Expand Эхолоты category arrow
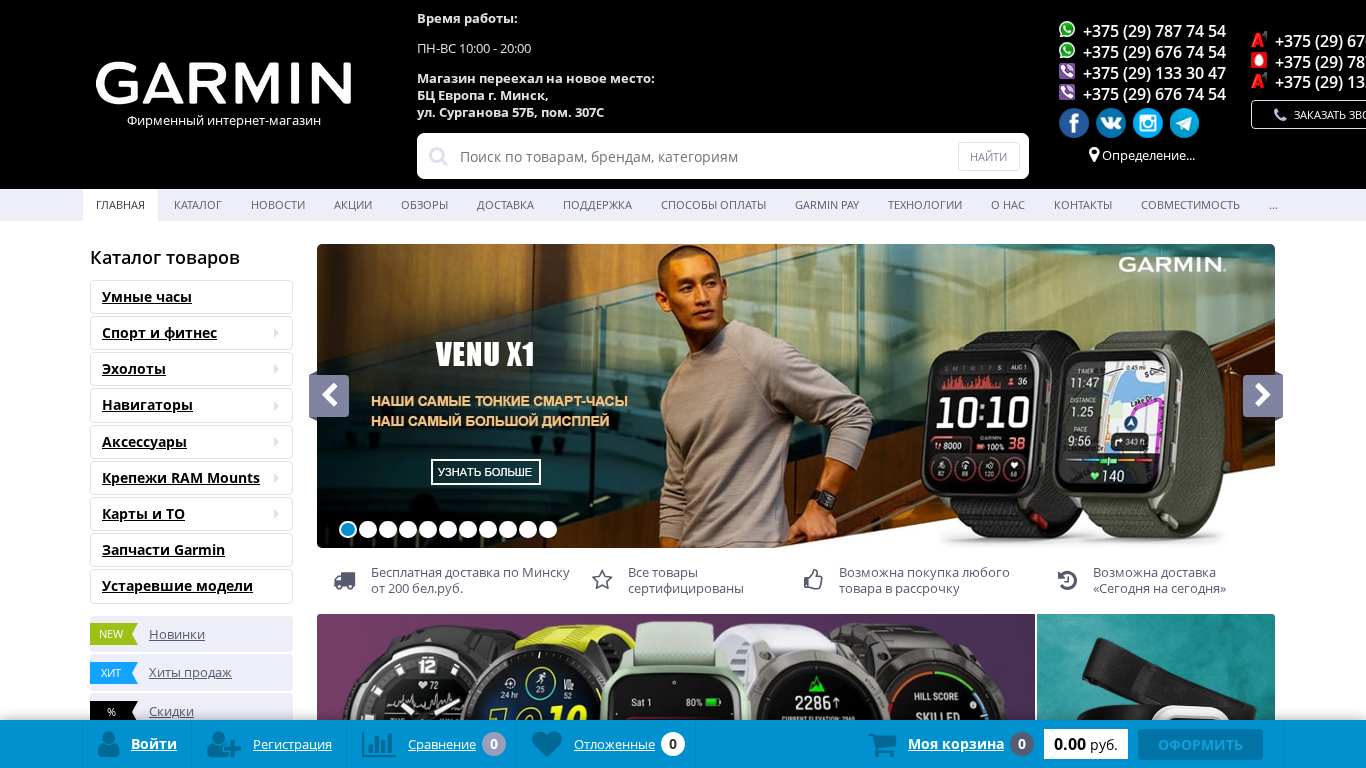Viewport: 1366px width, 768px height. [276, 369]
